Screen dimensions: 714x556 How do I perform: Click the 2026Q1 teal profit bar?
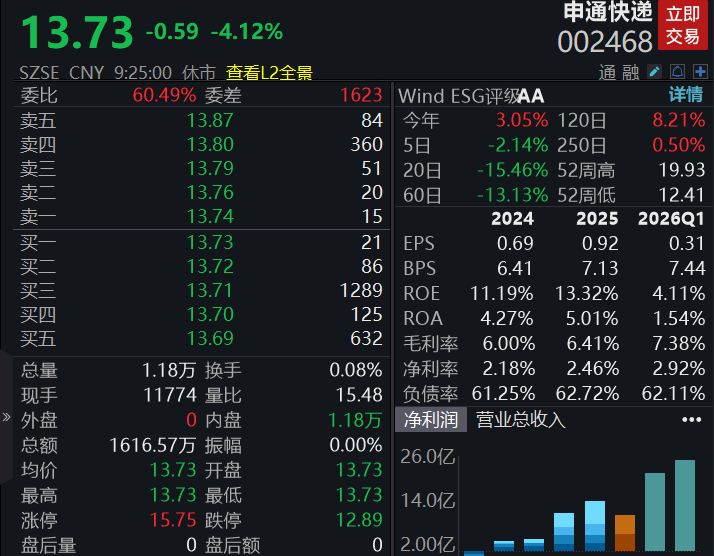[685, 505]
